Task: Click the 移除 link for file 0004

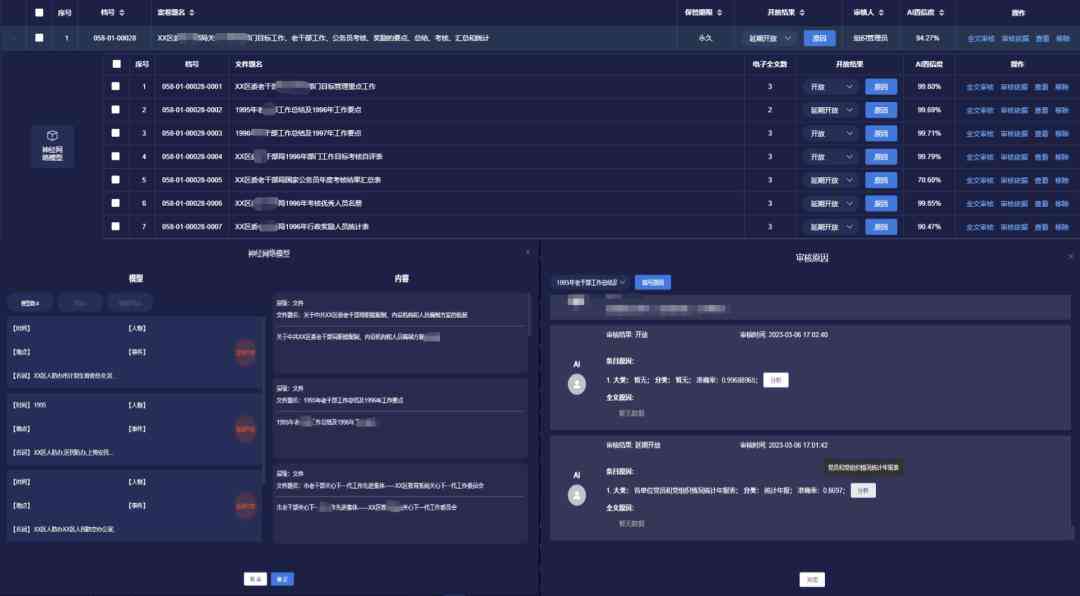Action: [1062, 157]
